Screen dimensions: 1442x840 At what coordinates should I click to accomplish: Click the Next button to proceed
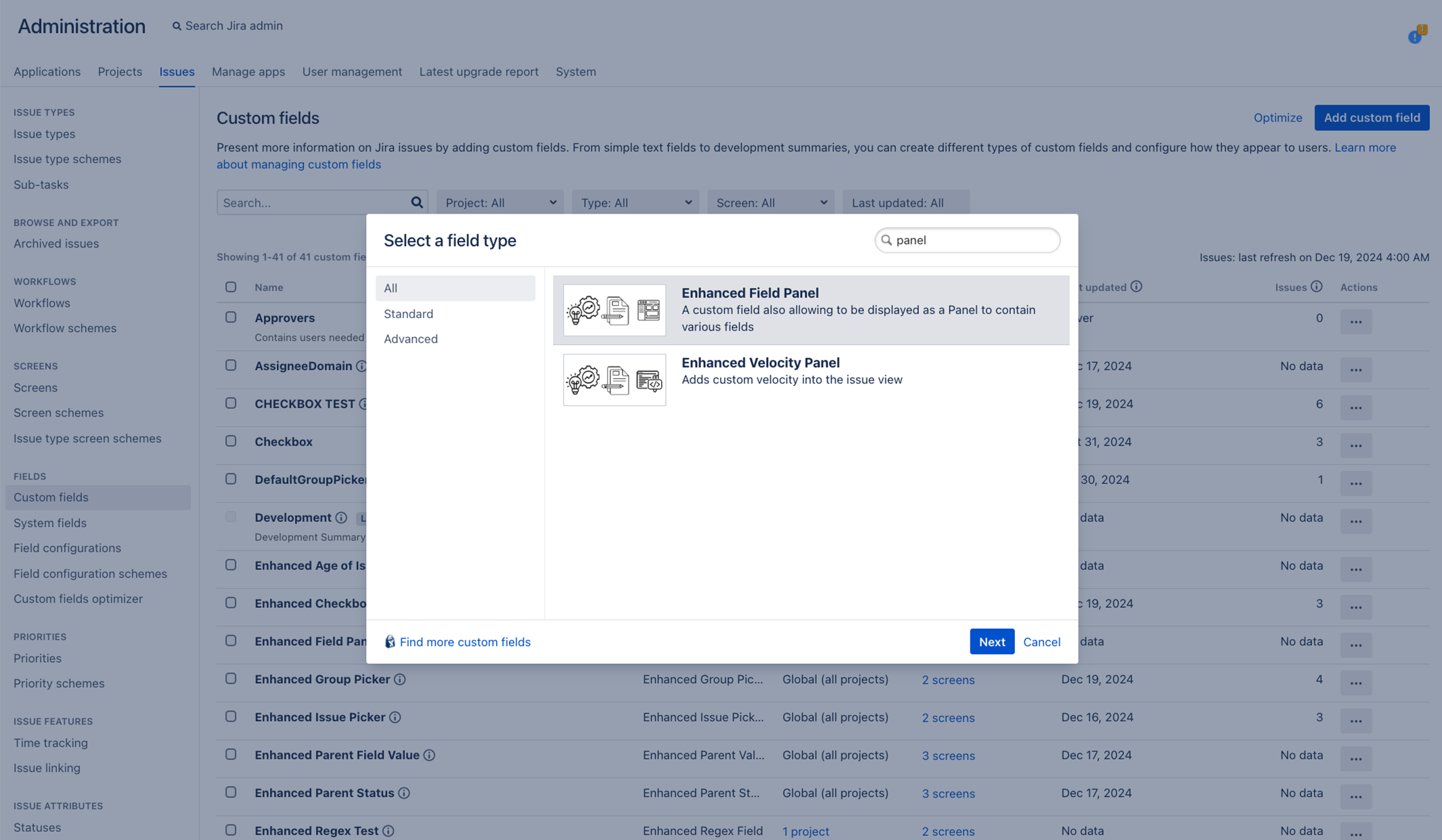click(992, 641)
